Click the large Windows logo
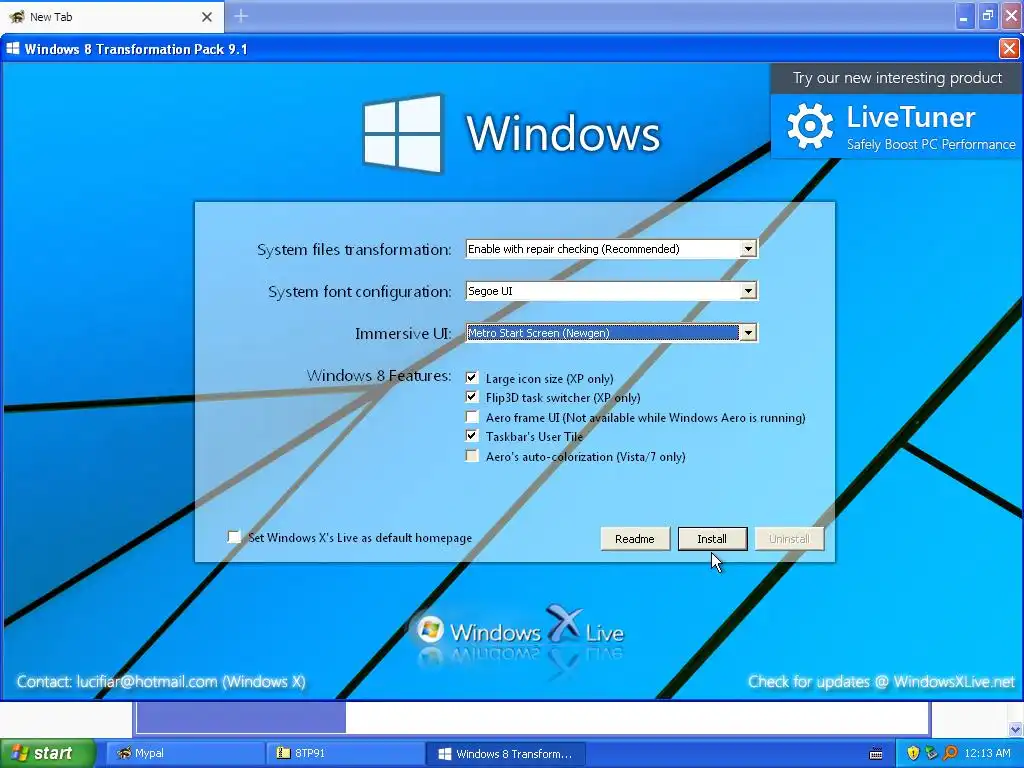 [403, 133]
